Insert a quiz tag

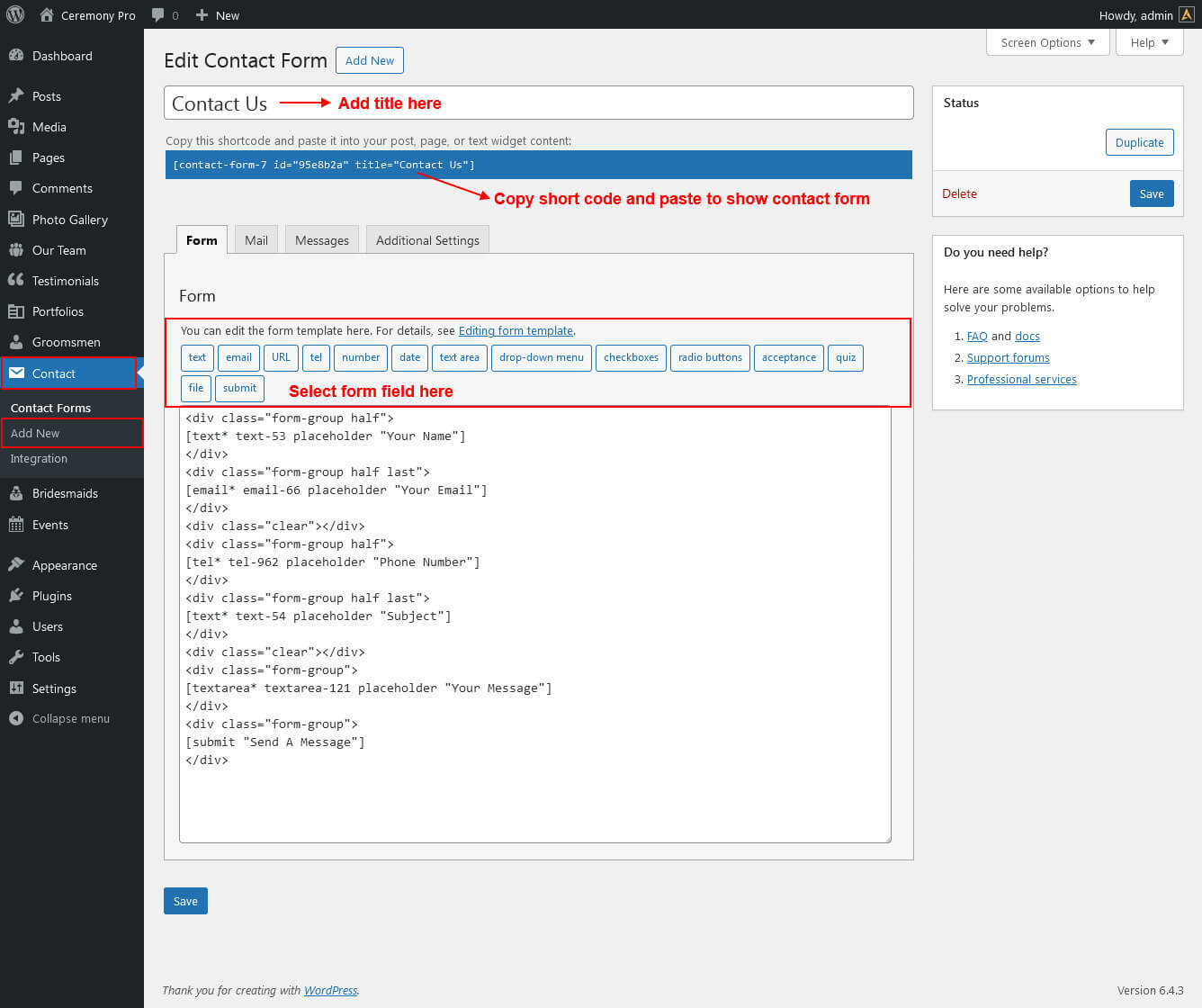[x=846, y=357]
